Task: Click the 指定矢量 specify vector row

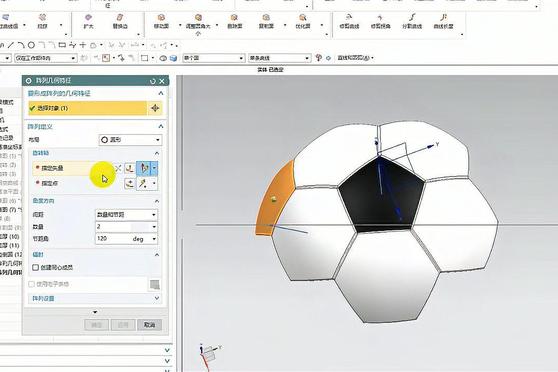Action: click(x=73, y=168)
